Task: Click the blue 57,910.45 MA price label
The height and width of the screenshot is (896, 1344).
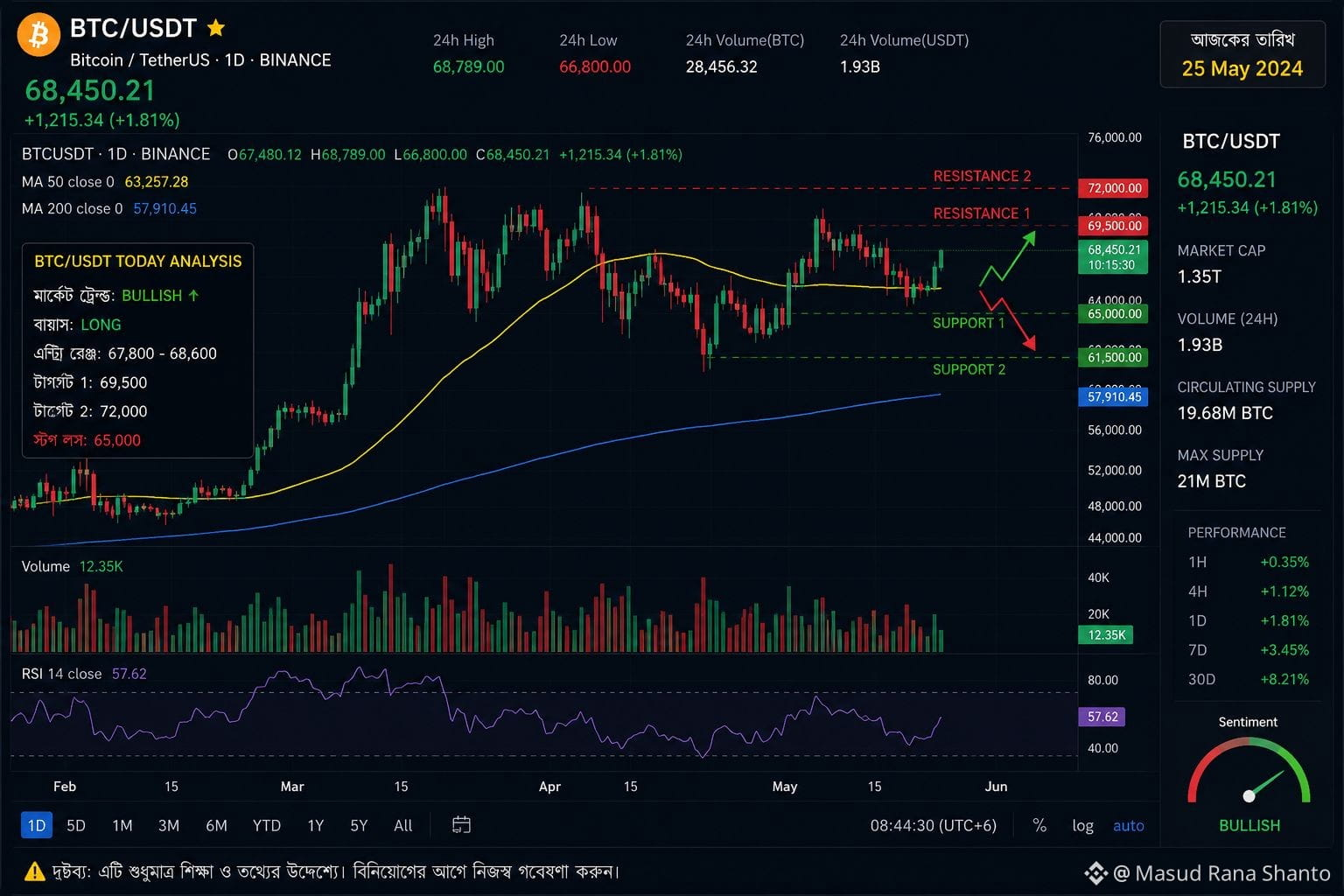Action: click(1115, 396)
